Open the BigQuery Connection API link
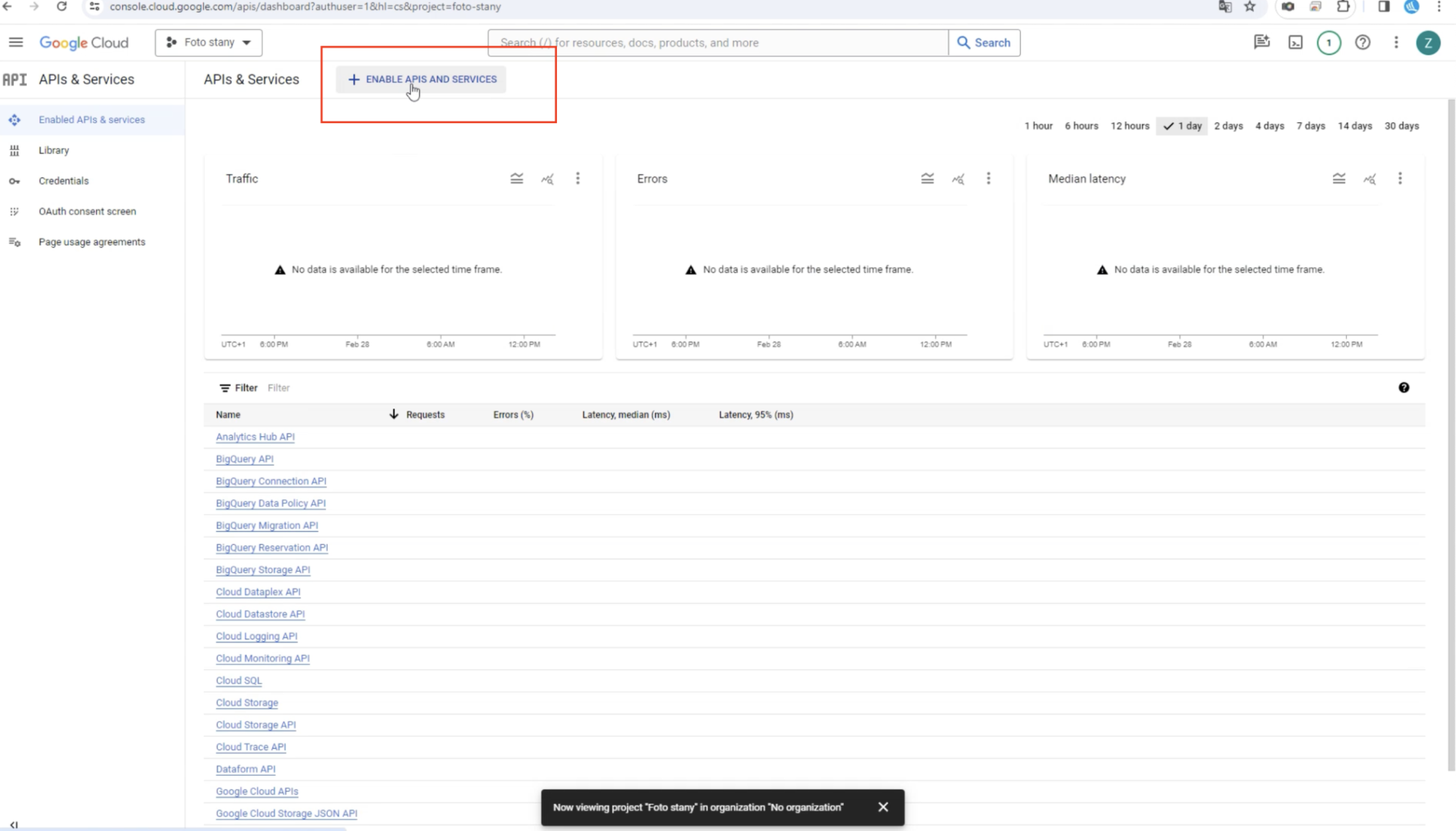 coord(271,482)
